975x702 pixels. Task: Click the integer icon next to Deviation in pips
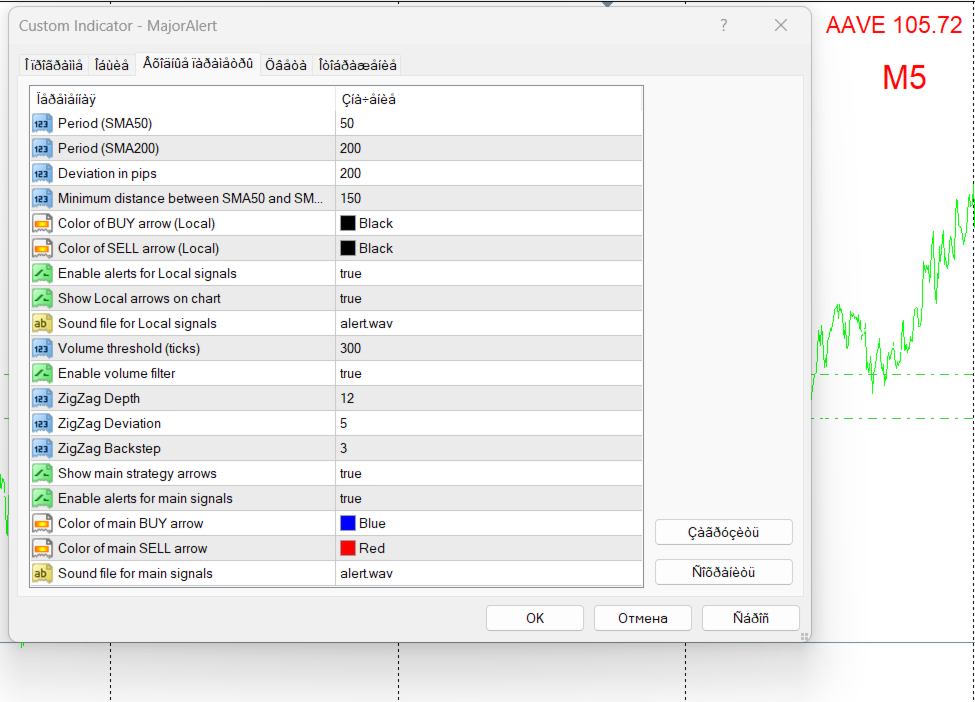point(42,173)
